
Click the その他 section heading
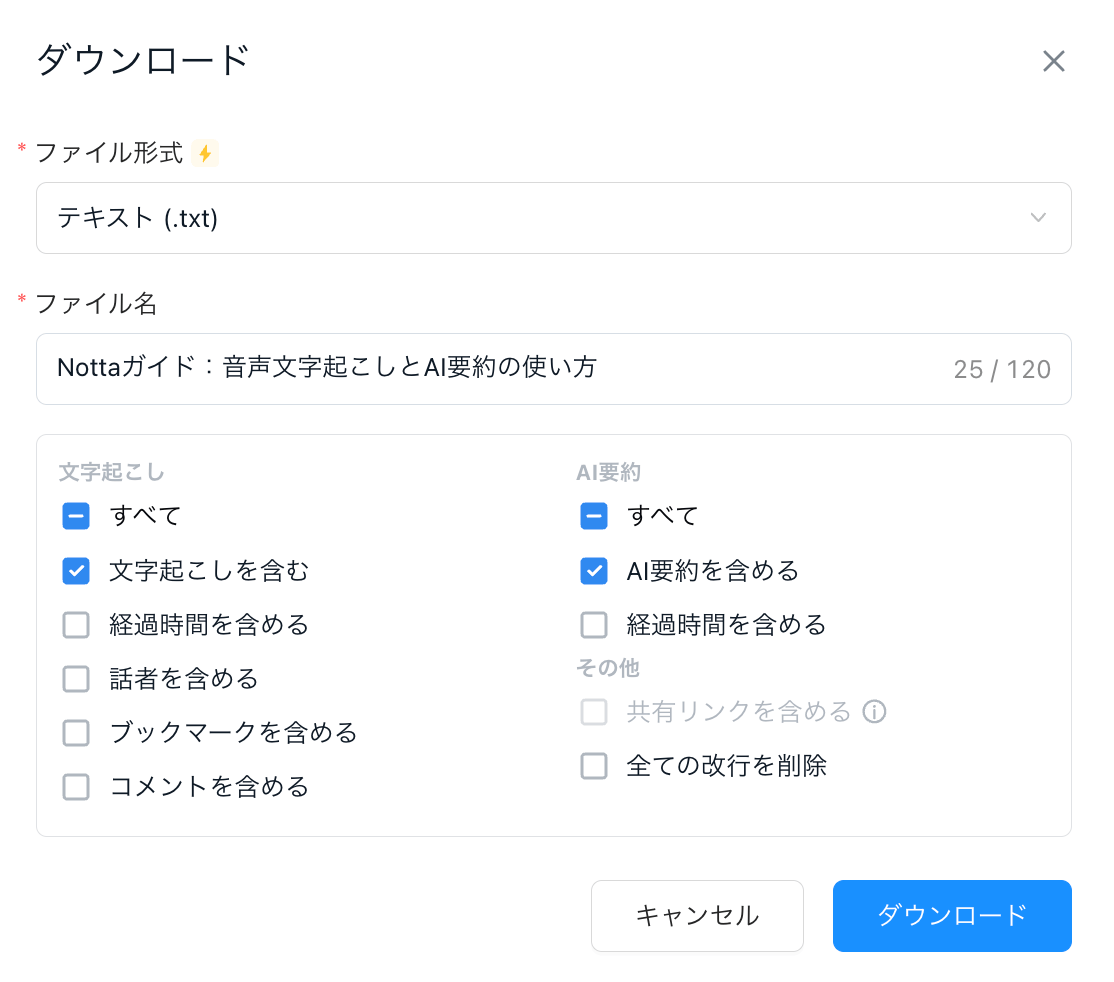(x=608, y=668)
